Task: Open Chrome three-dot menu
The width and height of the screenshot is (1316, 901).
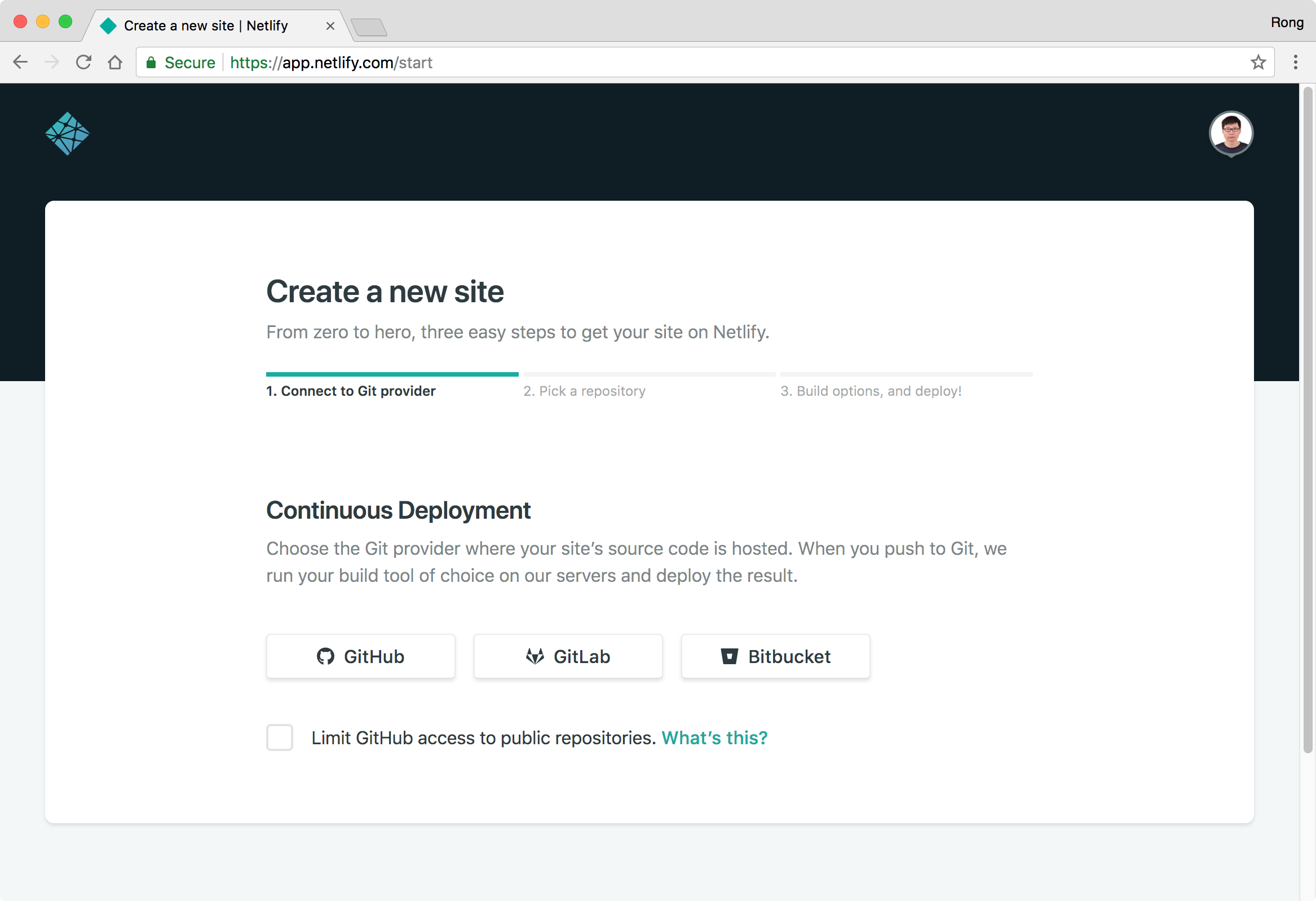Action: point(1295,62)
